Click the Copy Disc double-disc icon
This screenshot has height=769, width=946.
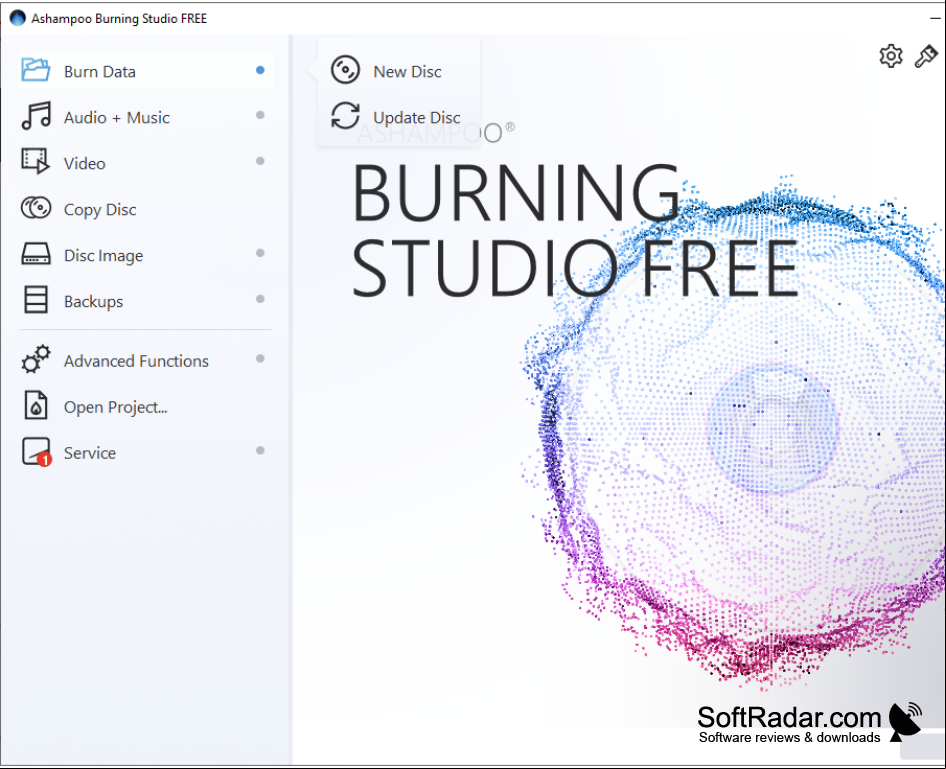[x=36, y=208]
